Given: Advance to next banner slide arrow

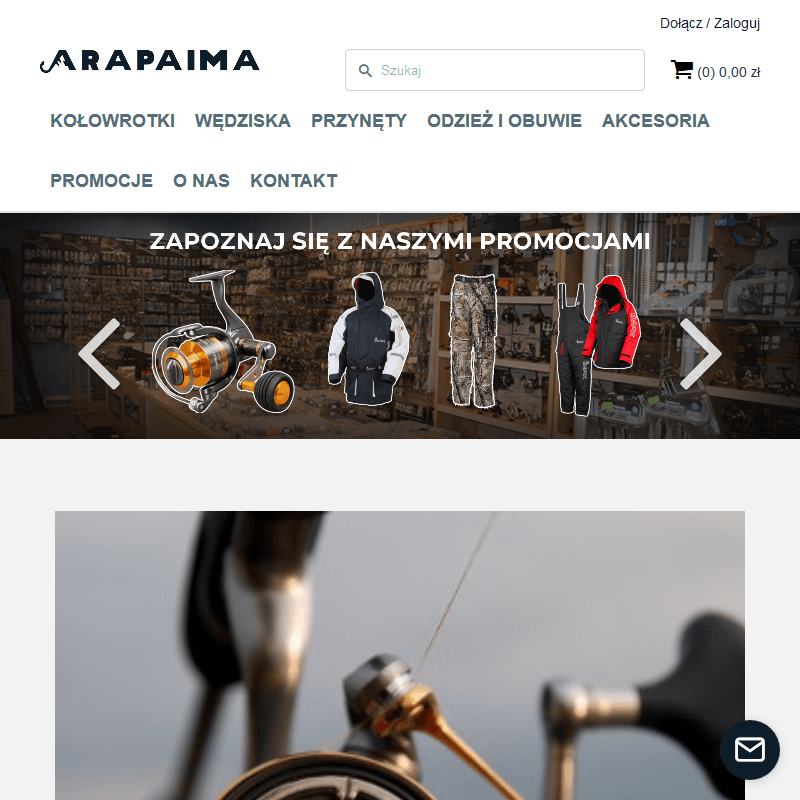Looking at the screenshot, I should click(x=701, y=354).
